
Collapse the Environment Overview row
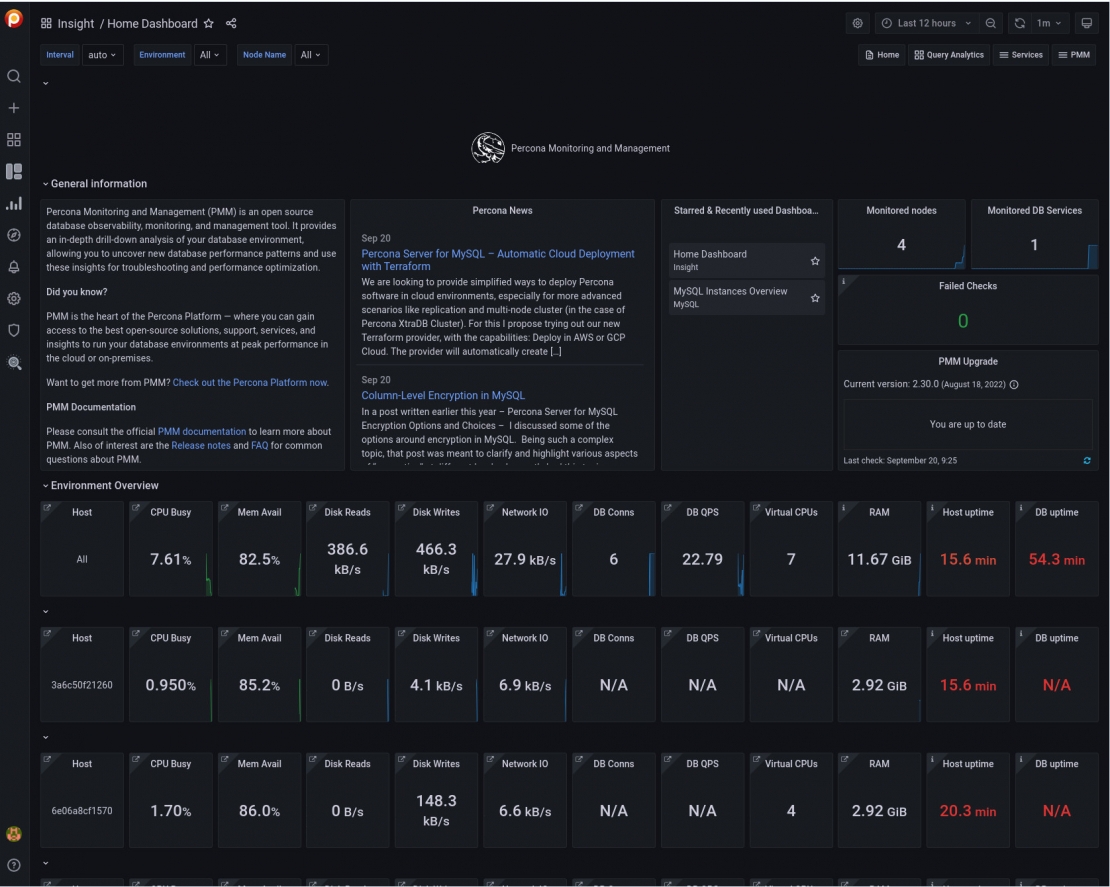click(100, 485)
